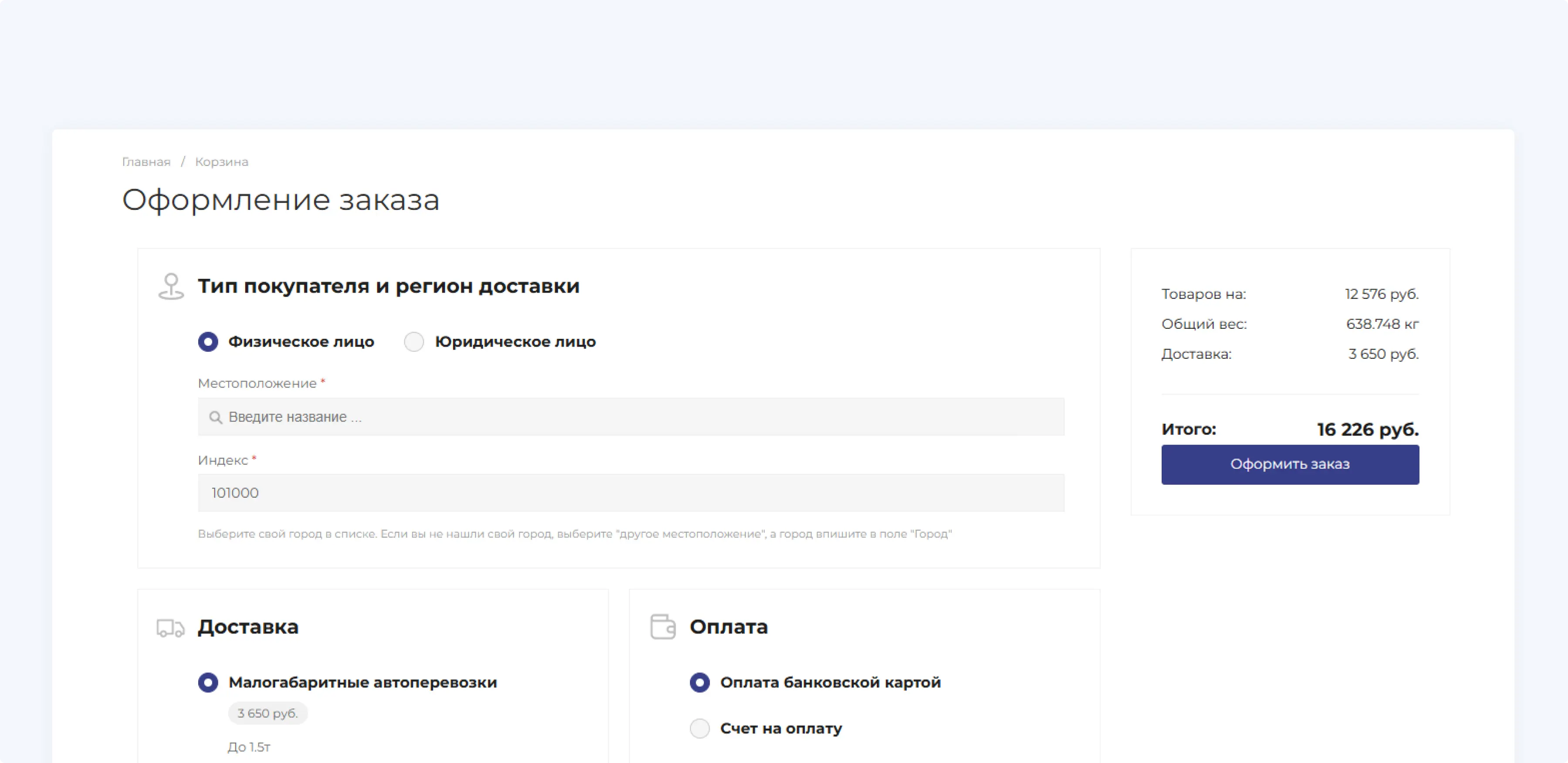
Task: Choose Малогабаритные автоперевозки delivery option
Action: coord(208,683)
